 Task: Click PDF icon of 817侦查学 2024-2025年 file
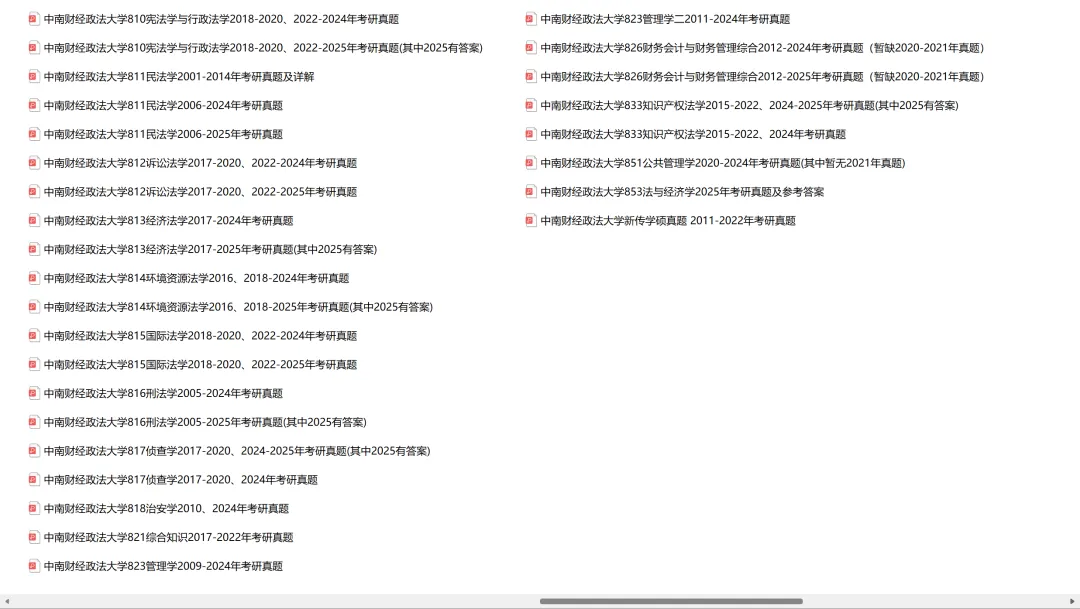click(33, 451)
